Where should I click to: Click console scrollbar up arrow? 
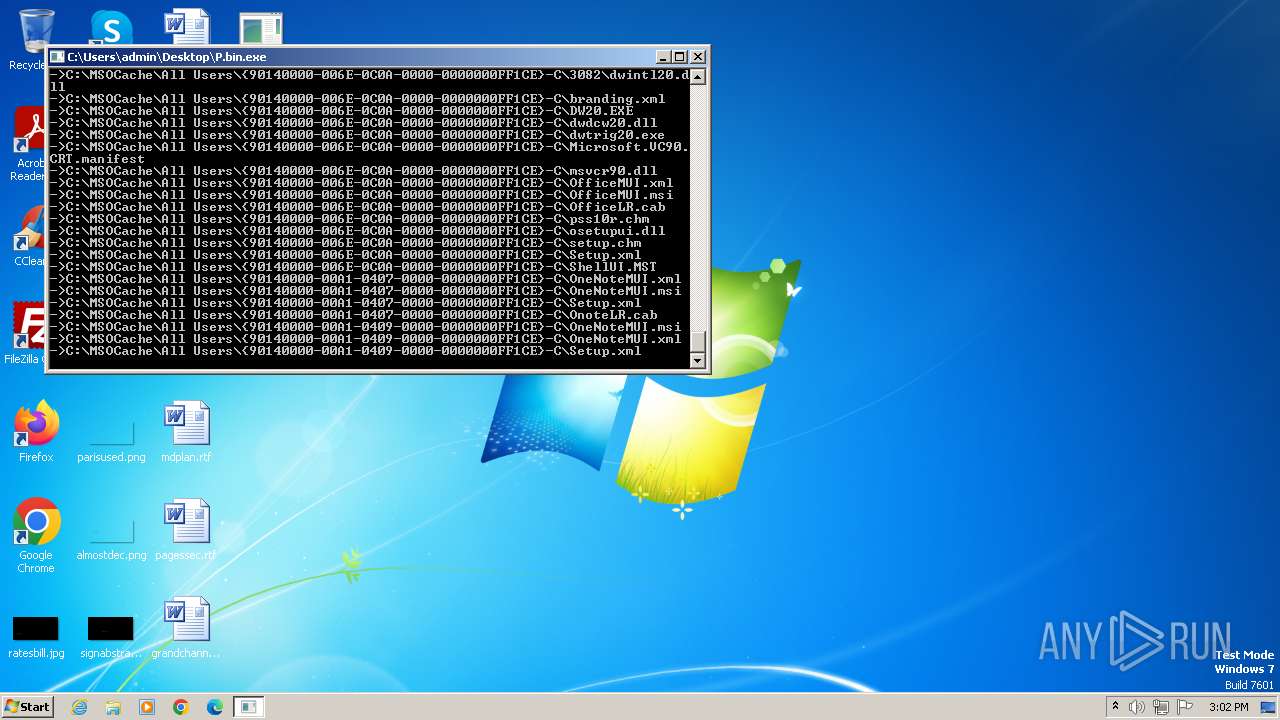(698, 76)
